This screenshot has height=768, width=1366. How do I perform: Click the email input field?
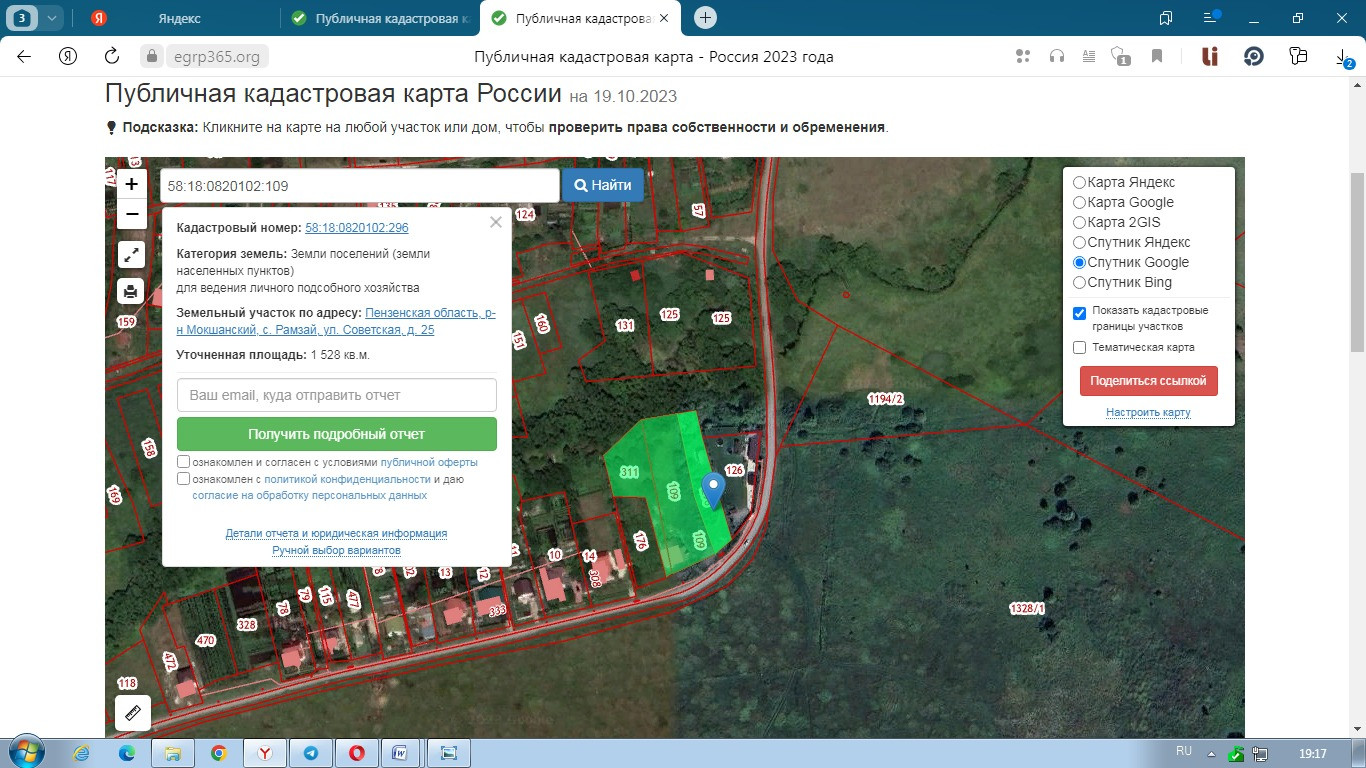(336, 395)
